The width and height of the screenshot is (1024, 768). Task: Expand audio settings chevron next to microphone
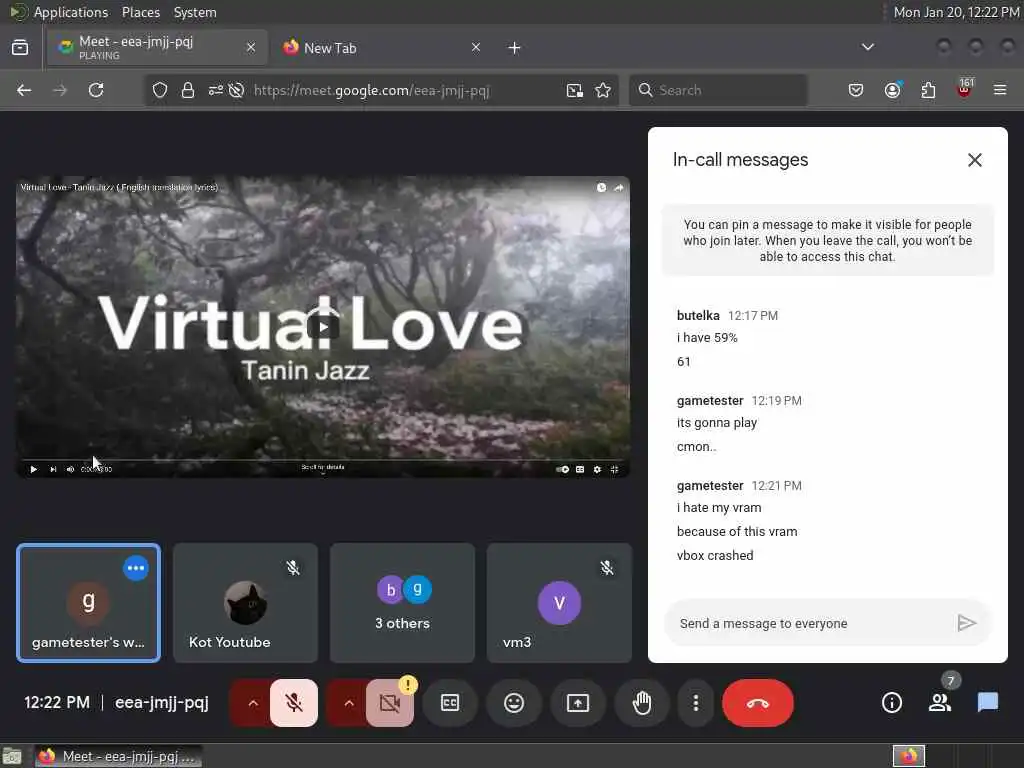253,703
